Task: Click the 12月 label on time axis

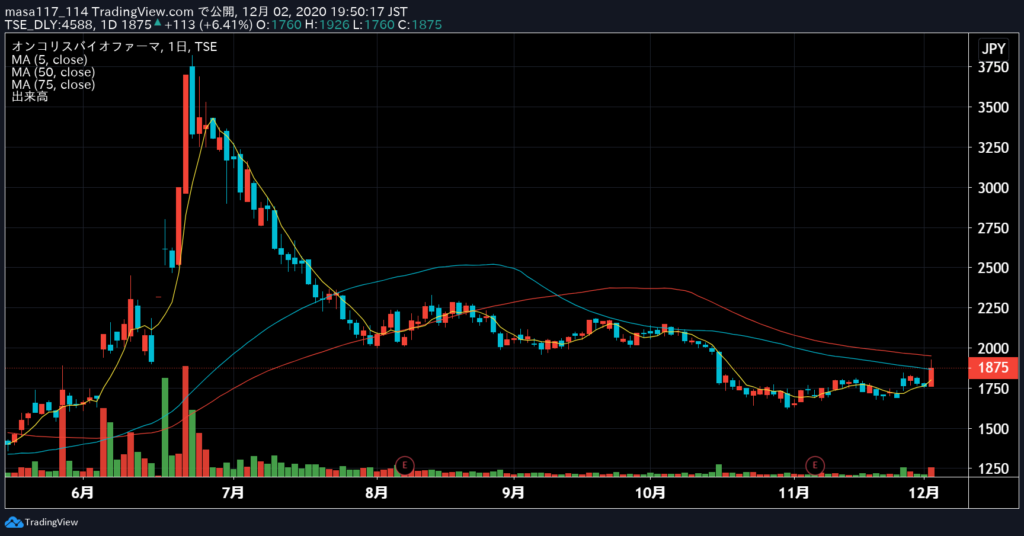Action: pyautogui.click(x=924, y=492)
